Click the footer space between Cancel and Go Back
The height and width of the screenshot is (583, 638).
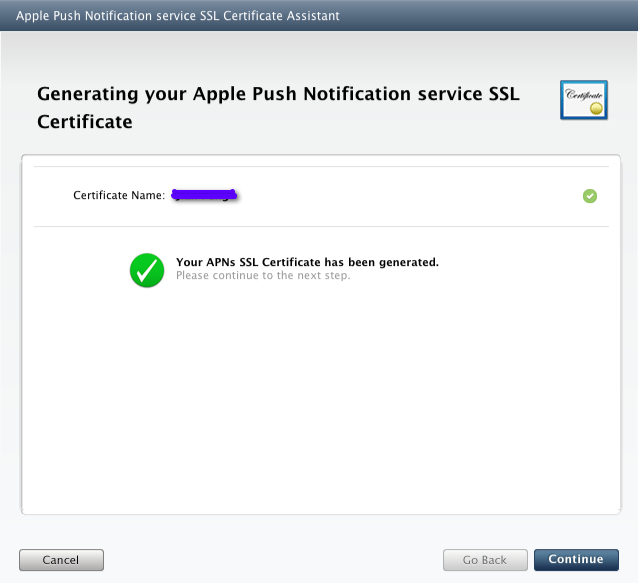[270, 560]
